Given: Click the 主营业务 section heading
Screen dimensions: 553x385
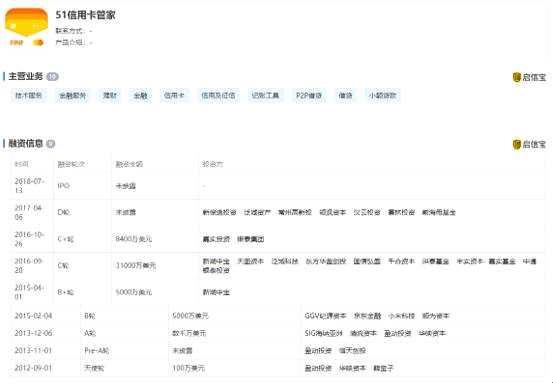Looking at the screenshot, I should coord(25,77).
